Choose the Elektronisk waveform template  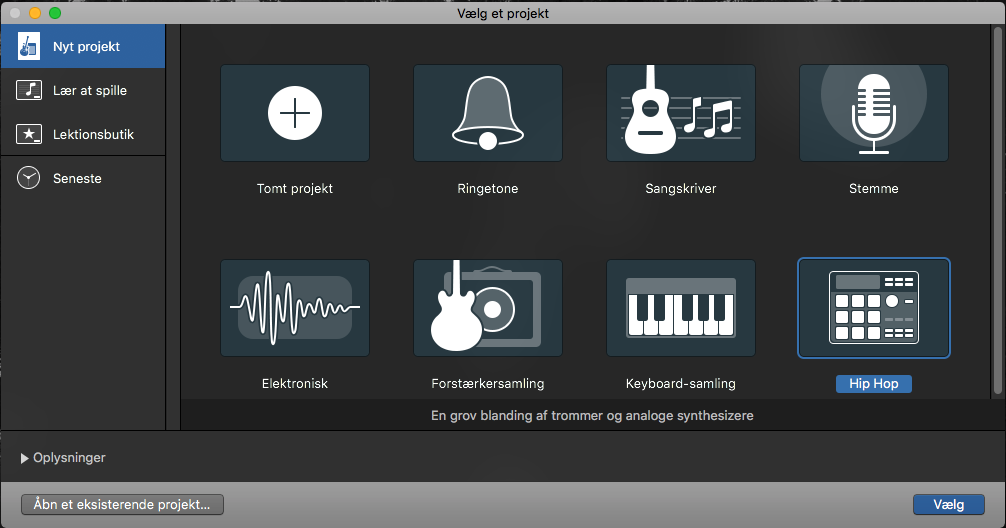point(295,308)
